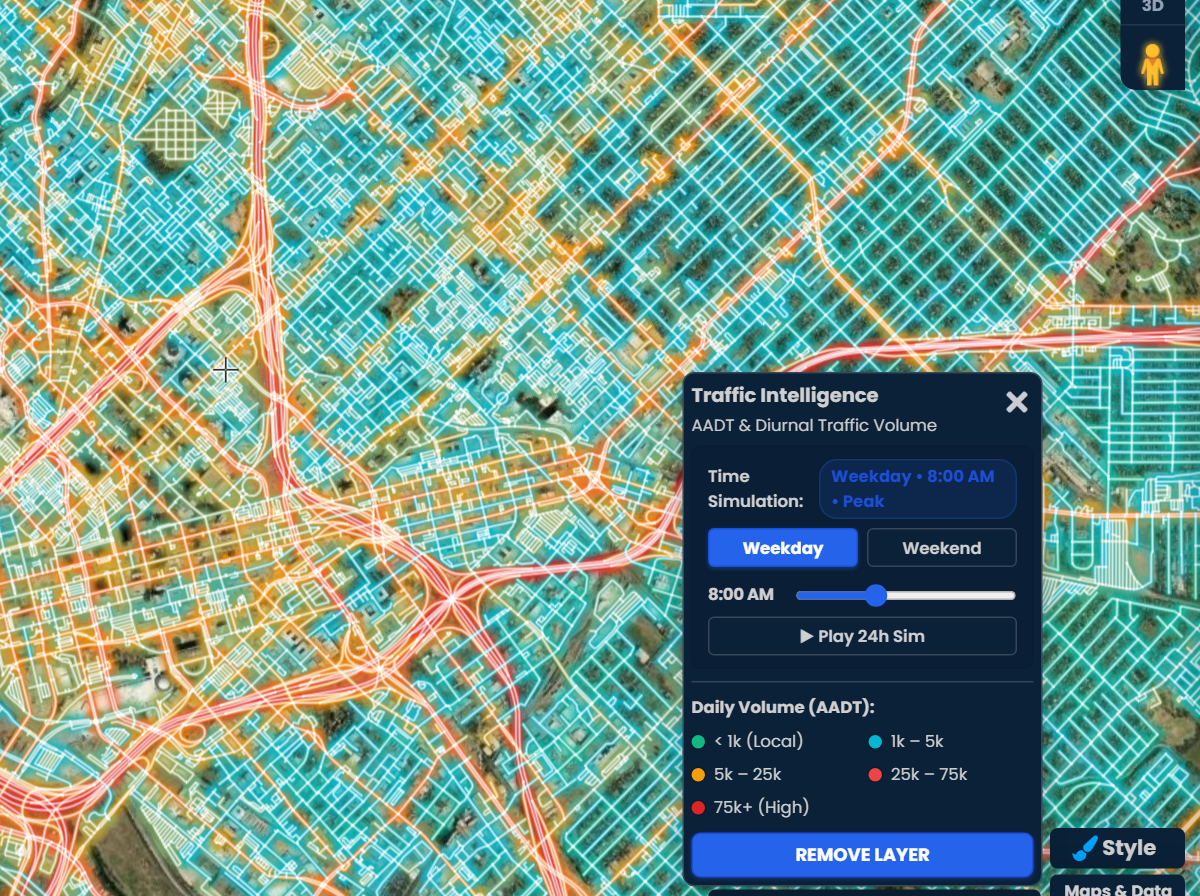Switch to Weekend simulation mode
The width and height of the screenshot is (1200, 896).
tap(941, 548)
